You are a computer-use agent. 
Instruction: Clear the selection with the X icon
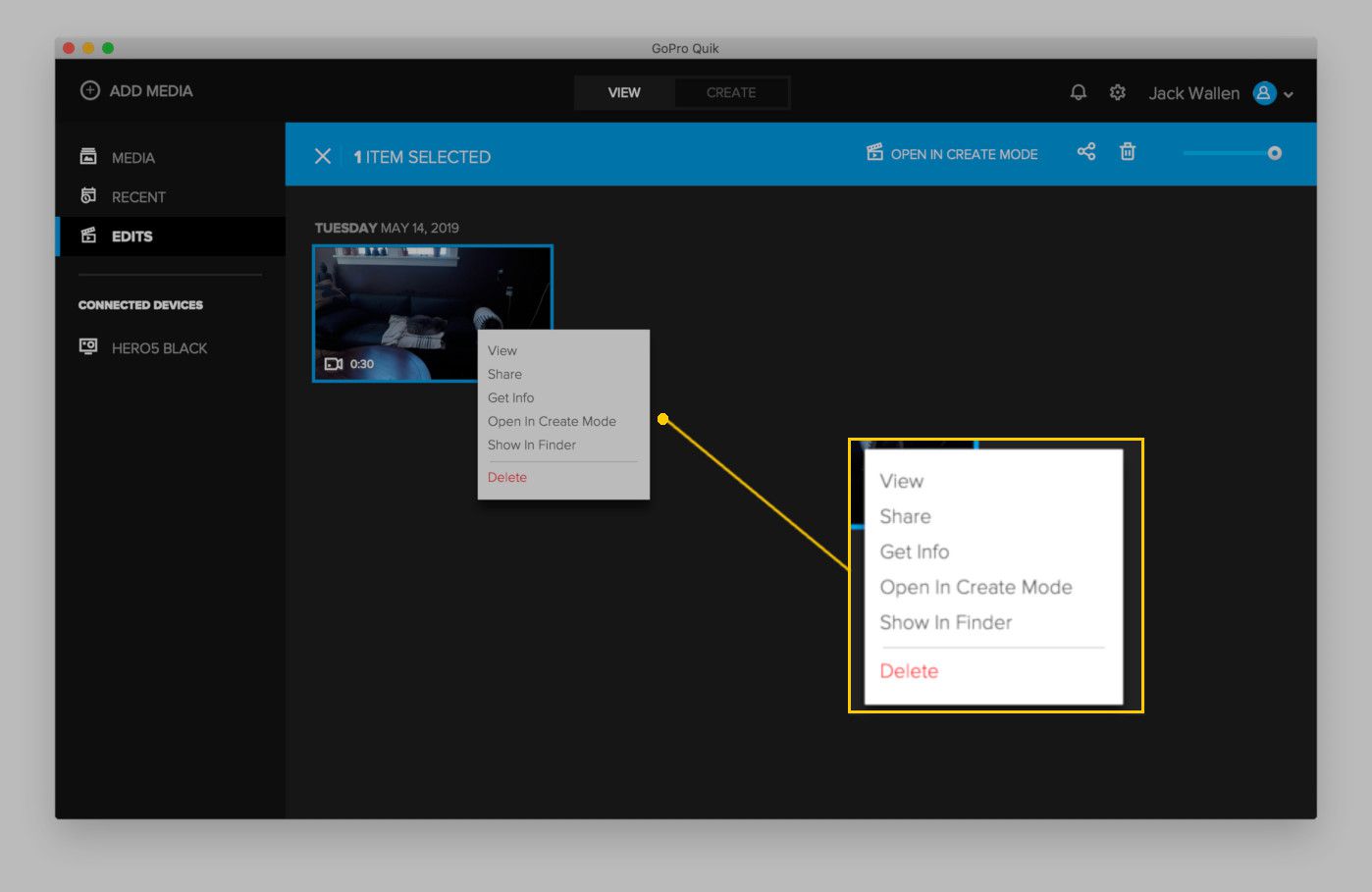(323, 156)
